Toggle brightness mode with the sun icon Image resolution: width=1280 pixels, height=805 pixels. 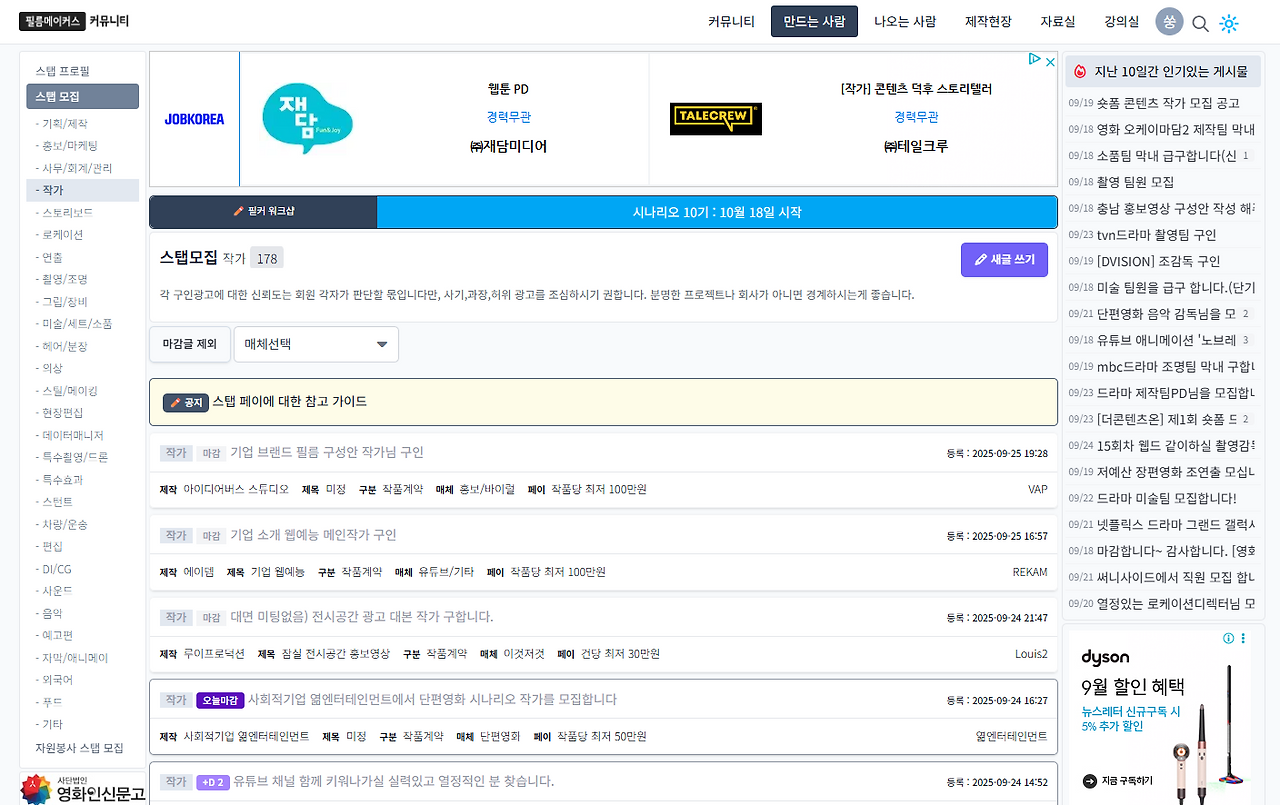[1228, 23]
